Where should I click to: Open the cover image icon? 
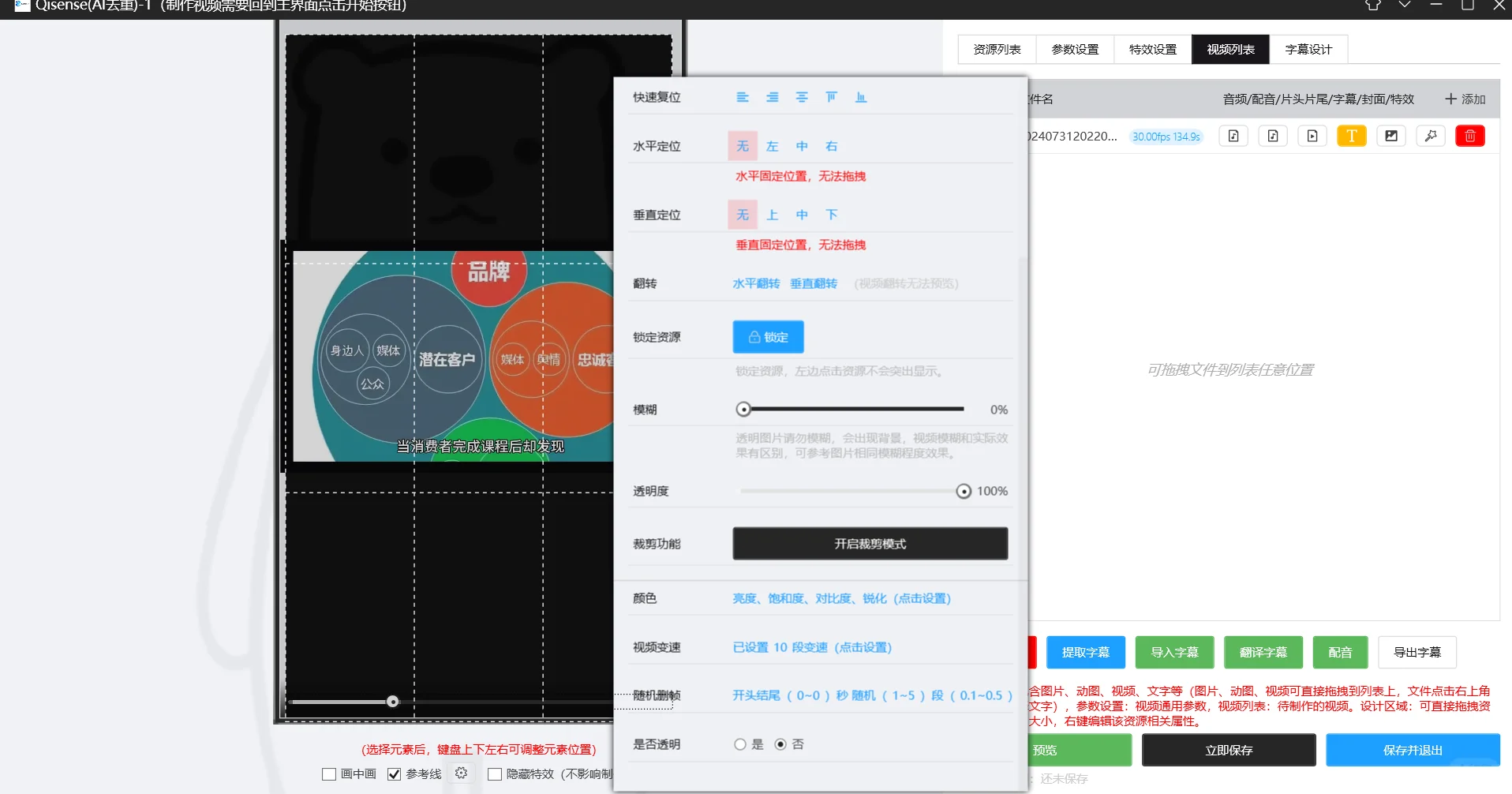(x=1391, y=136)
